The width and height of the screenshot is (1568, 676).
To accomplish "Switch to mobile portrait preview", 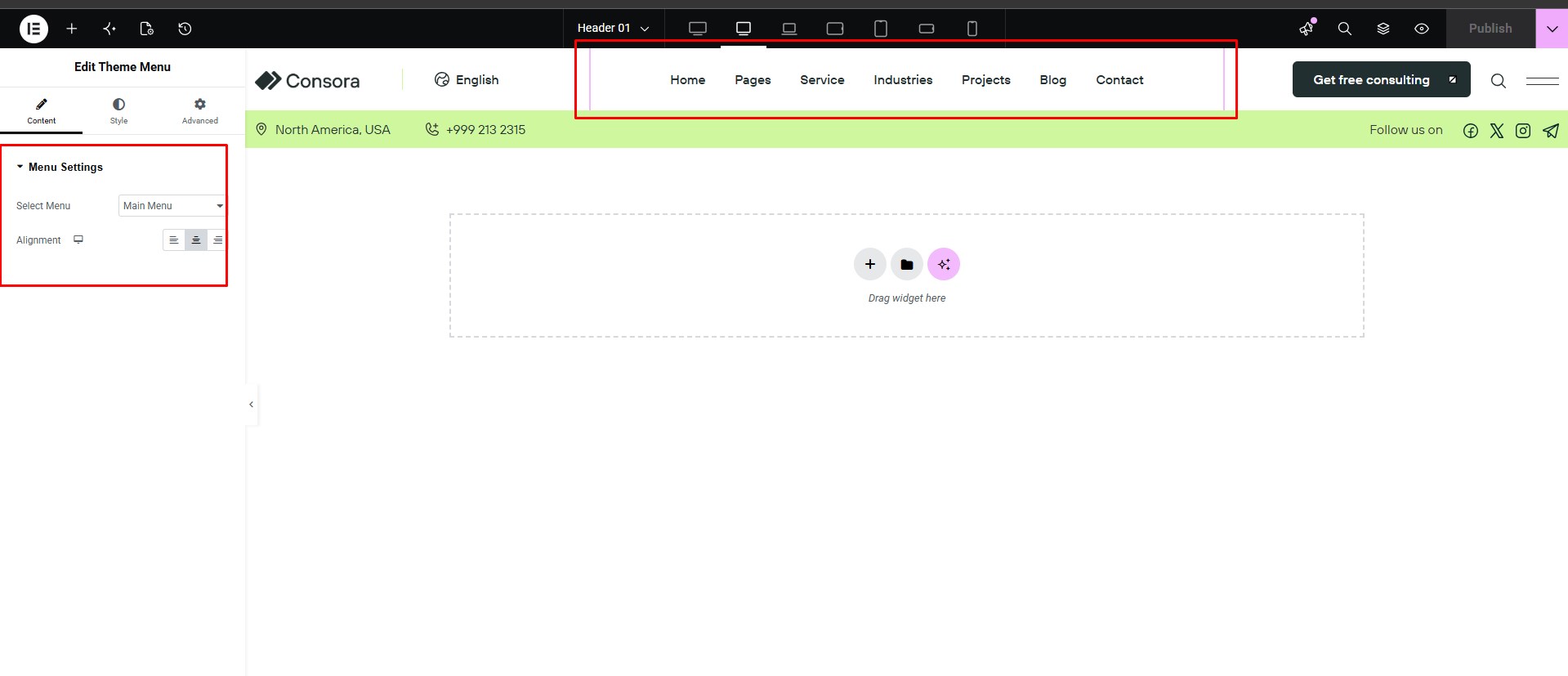I will click(x=972, y=29).
